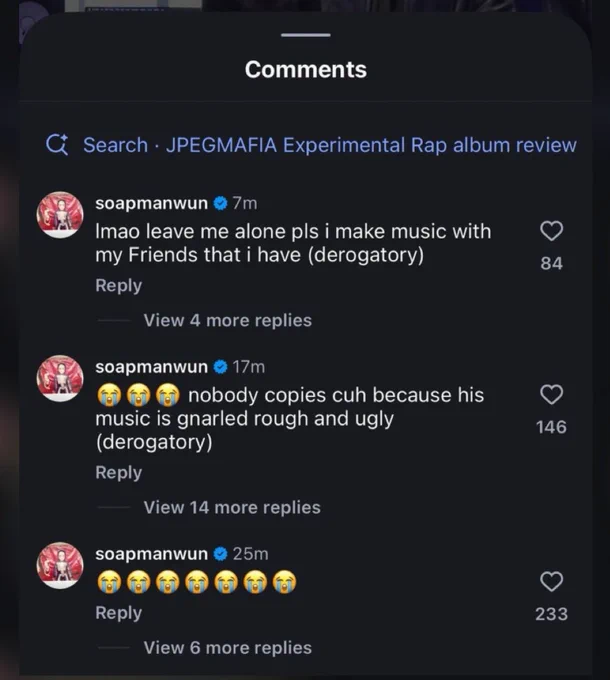Tap verified badge on 17m comment
This screenshot has height=680, width=610.
click(x=221, y=367)
